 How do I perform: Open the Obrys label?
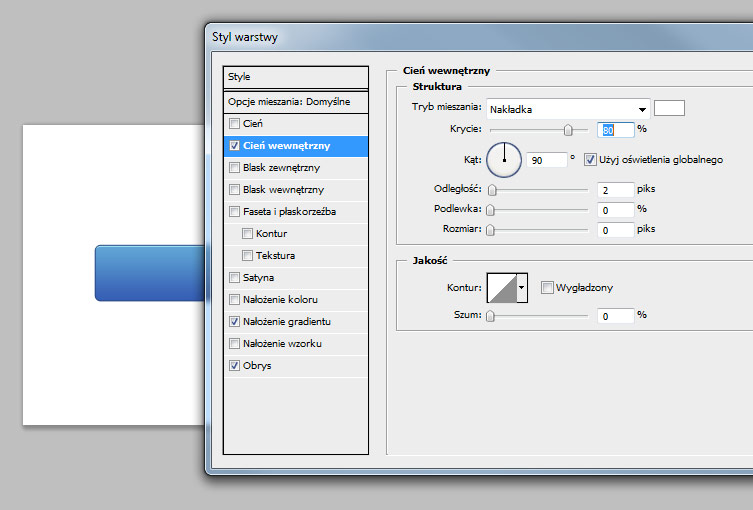coord(257,365)
